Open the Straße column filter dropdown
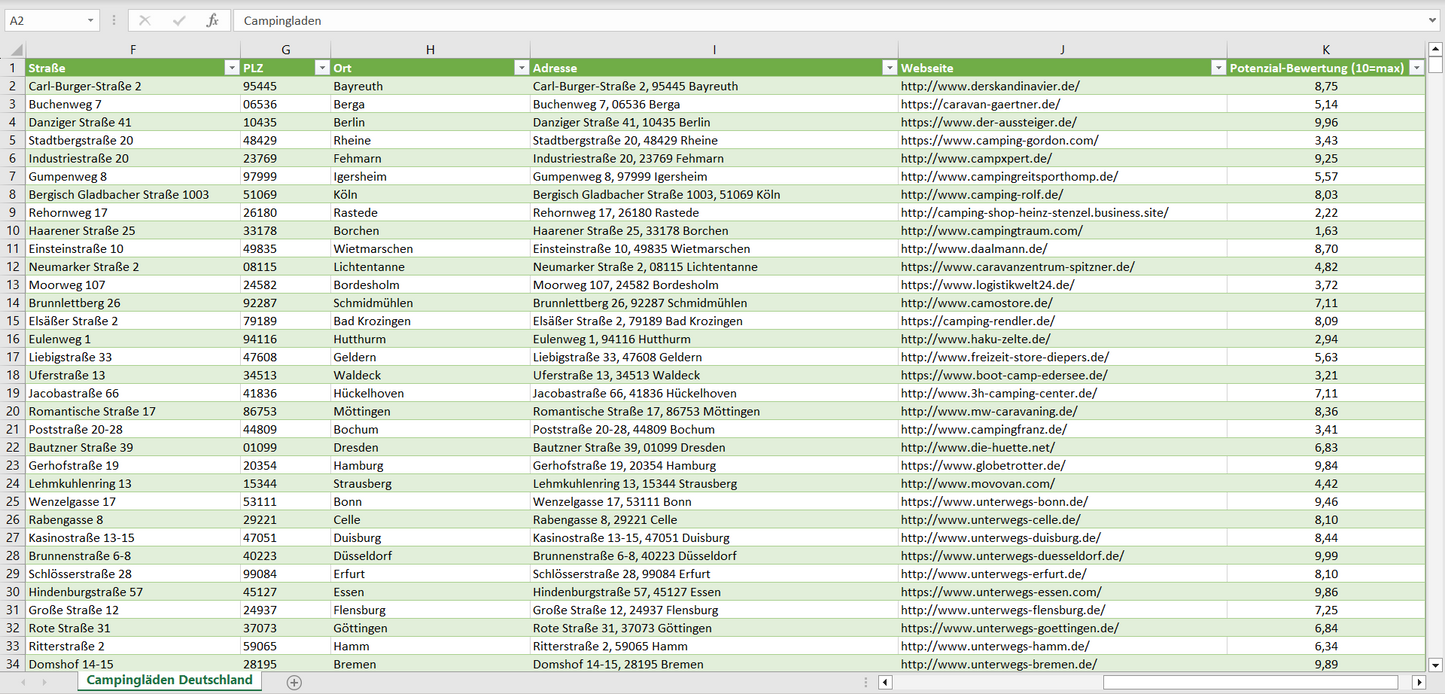 coord(231,68)
